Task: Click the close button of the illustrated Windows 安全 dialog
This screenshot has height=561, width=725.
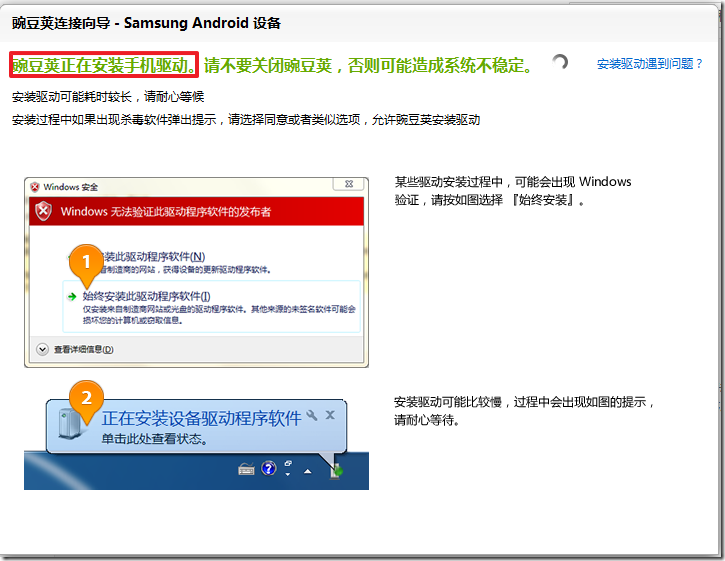Action: point(349,184)
